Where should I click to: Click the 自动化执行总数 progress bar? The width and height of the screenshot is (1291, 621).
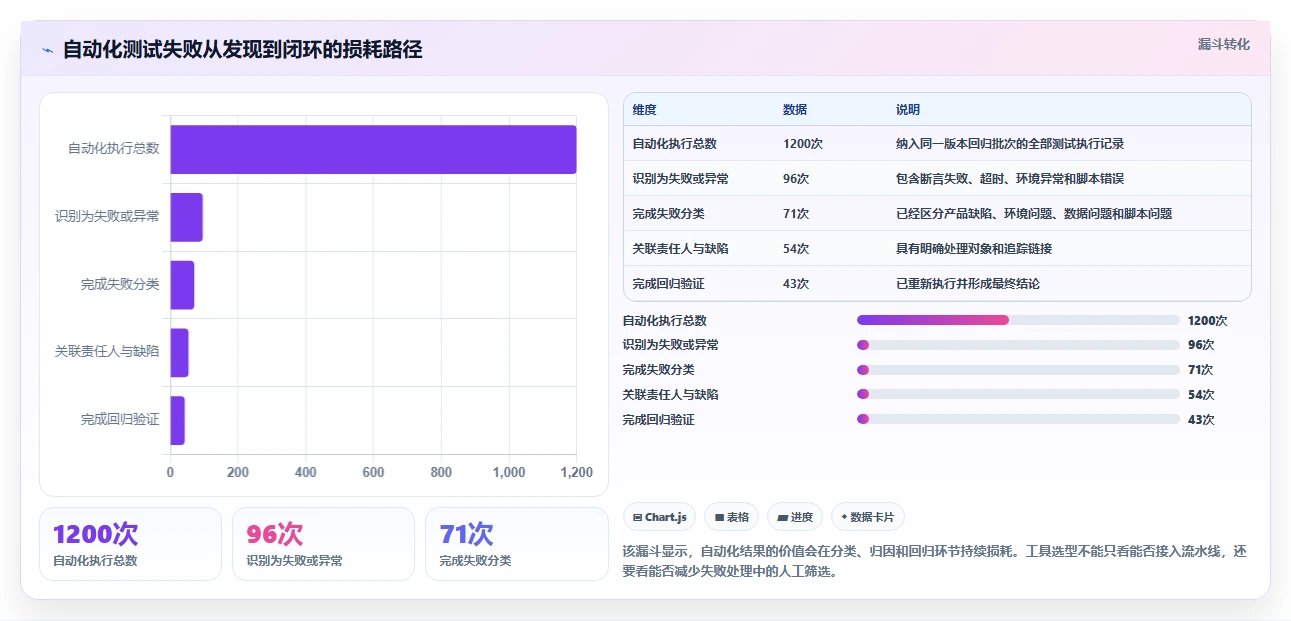1018,320
